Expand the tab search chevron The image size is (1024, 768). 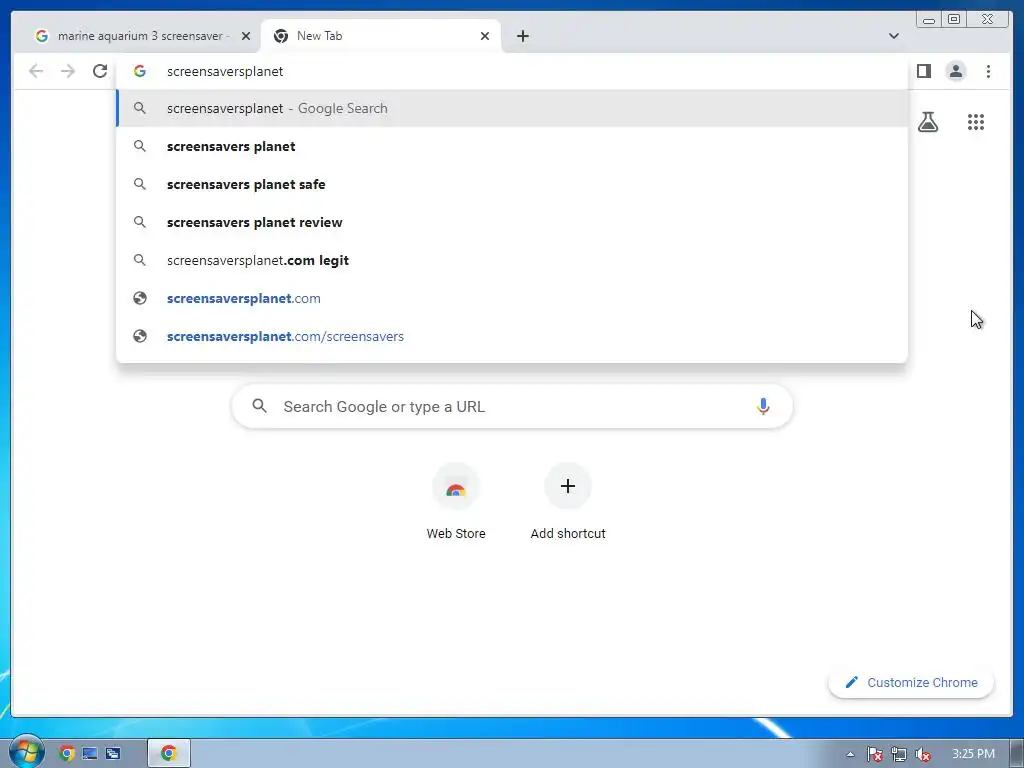click(893, 36)
